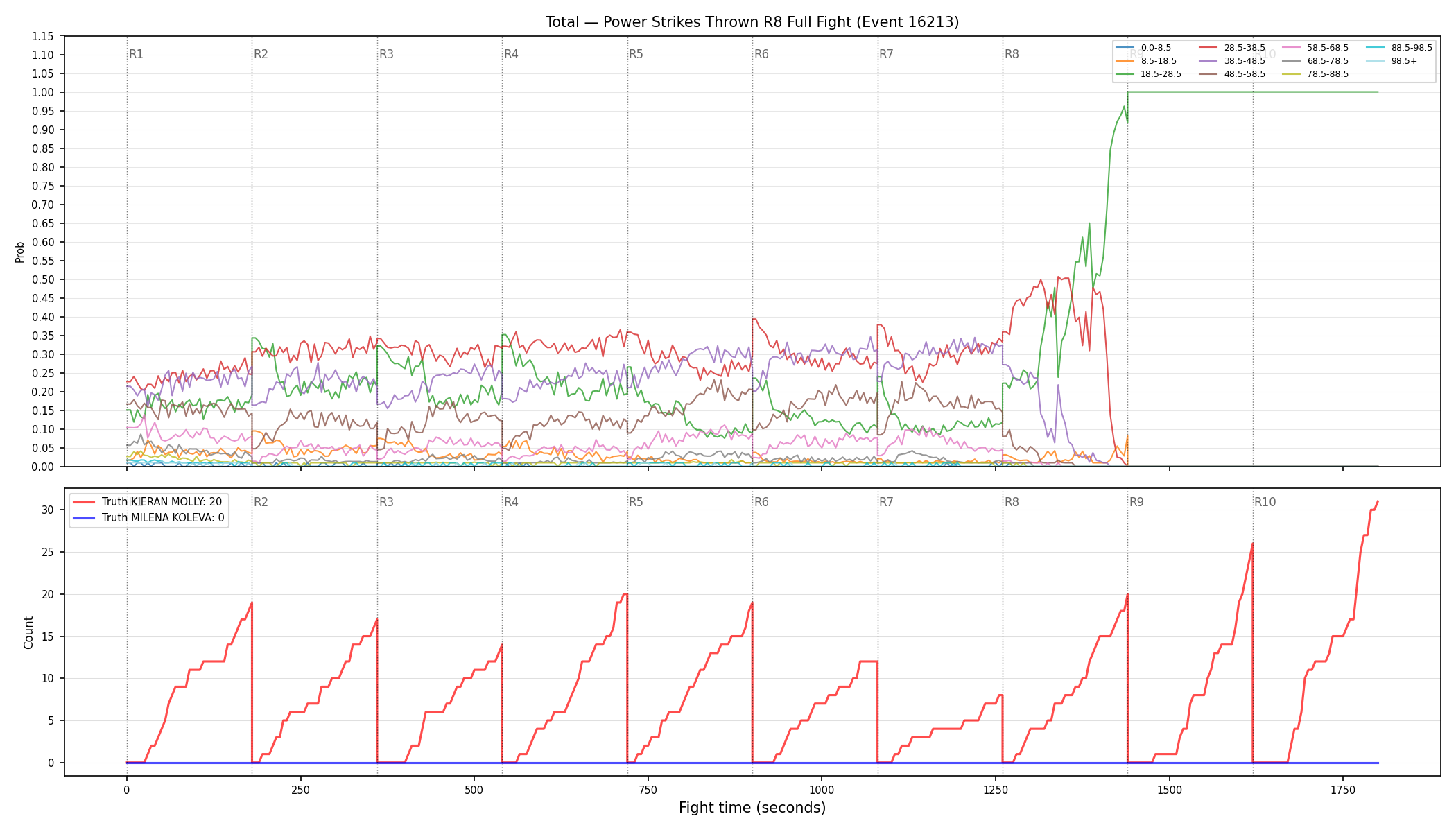Click the 68.5-78.5 legend label
Screen dimensions: 1456x832
[1328, 61]
